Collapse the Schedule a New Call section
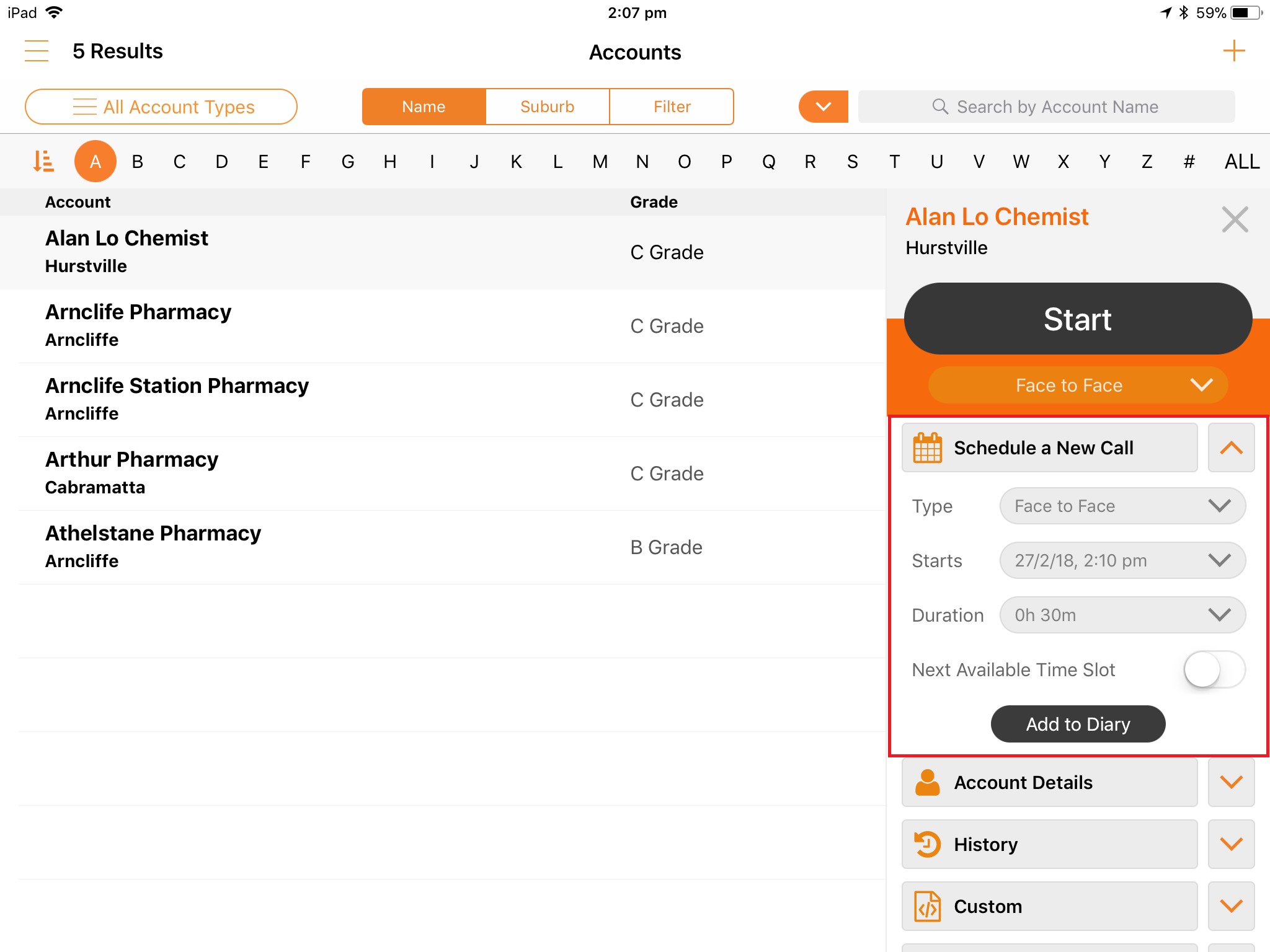 coord(1231,447)
